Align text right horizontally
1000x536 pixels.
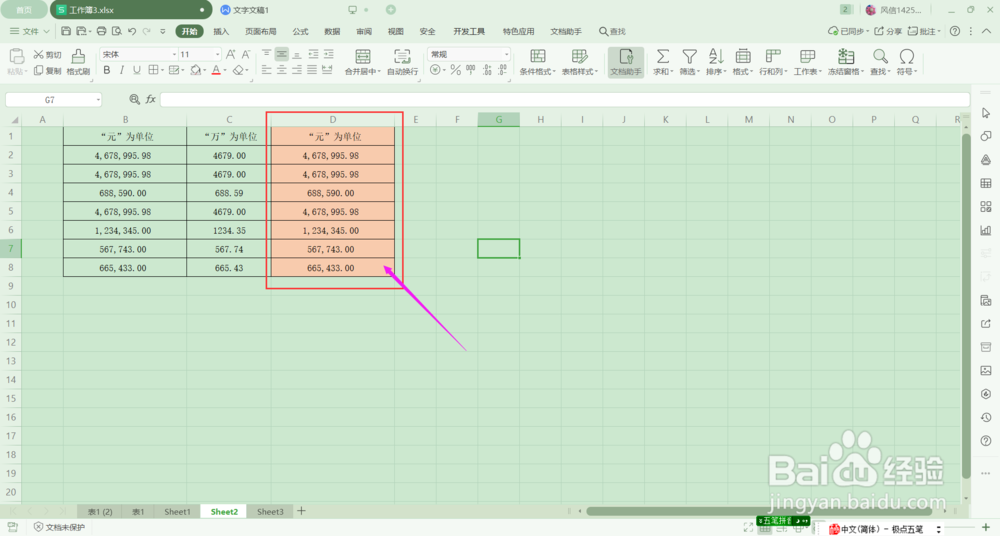coord(297,70)
